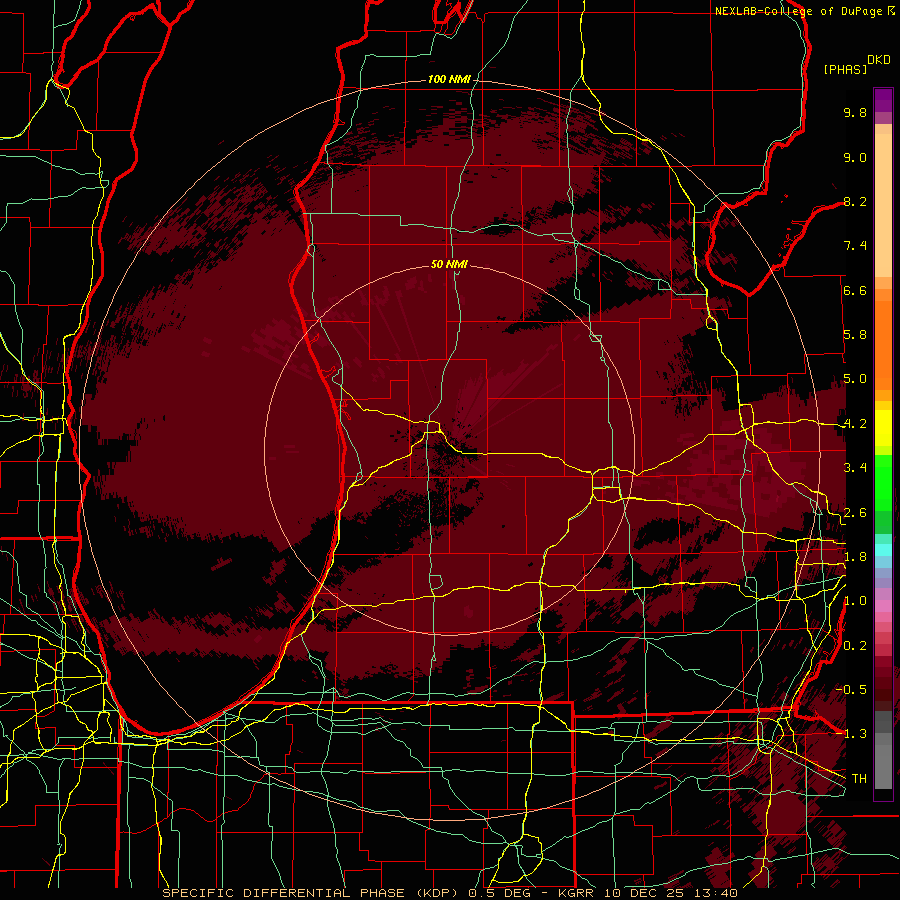Screen dimensions: 900x900
Task: Click the 100 NMI range ring label
Action: (x=448, y=79)
